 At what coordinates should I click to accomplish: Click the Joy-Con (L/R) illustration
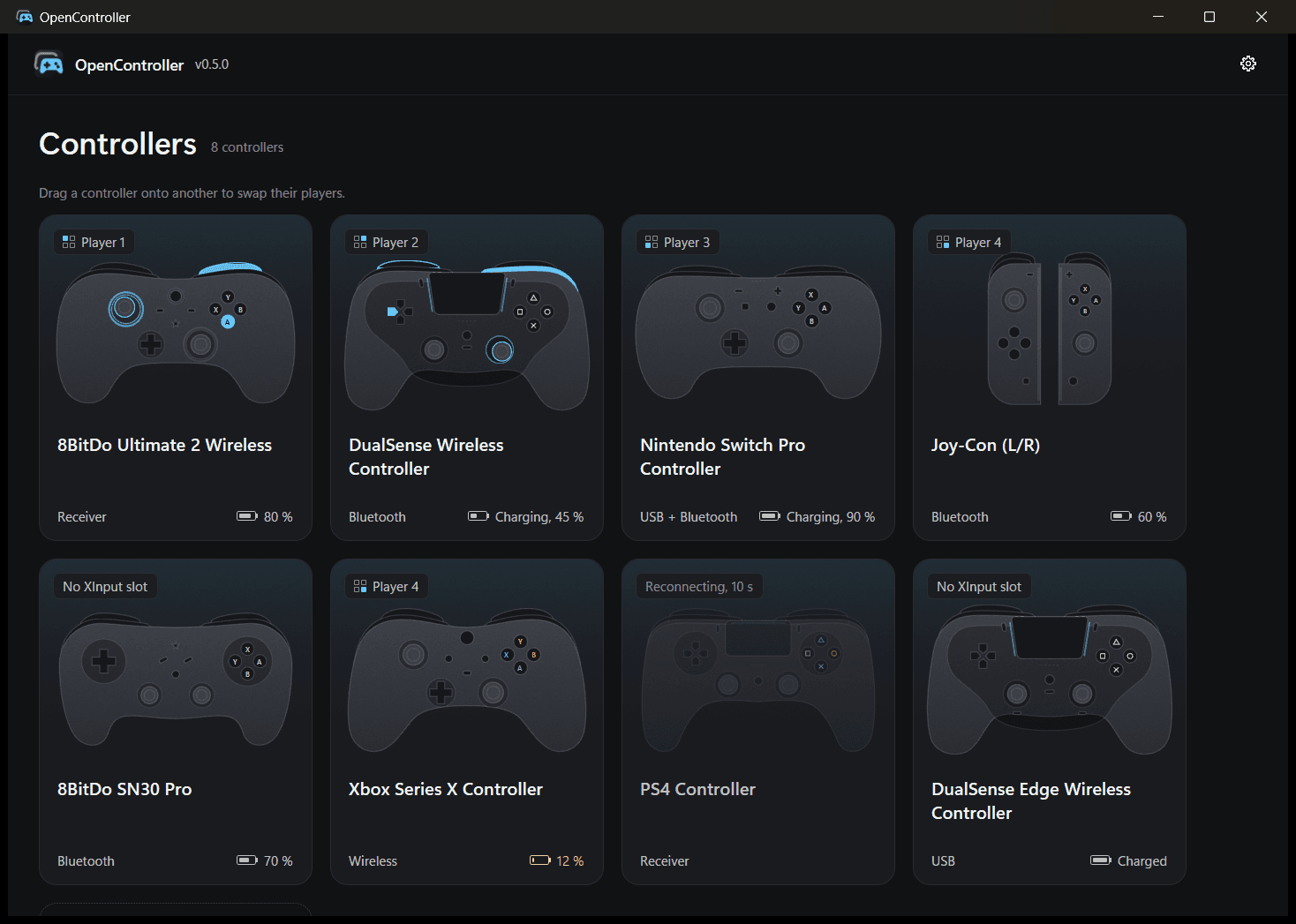pyautogui.click(x=1050, y=329)
